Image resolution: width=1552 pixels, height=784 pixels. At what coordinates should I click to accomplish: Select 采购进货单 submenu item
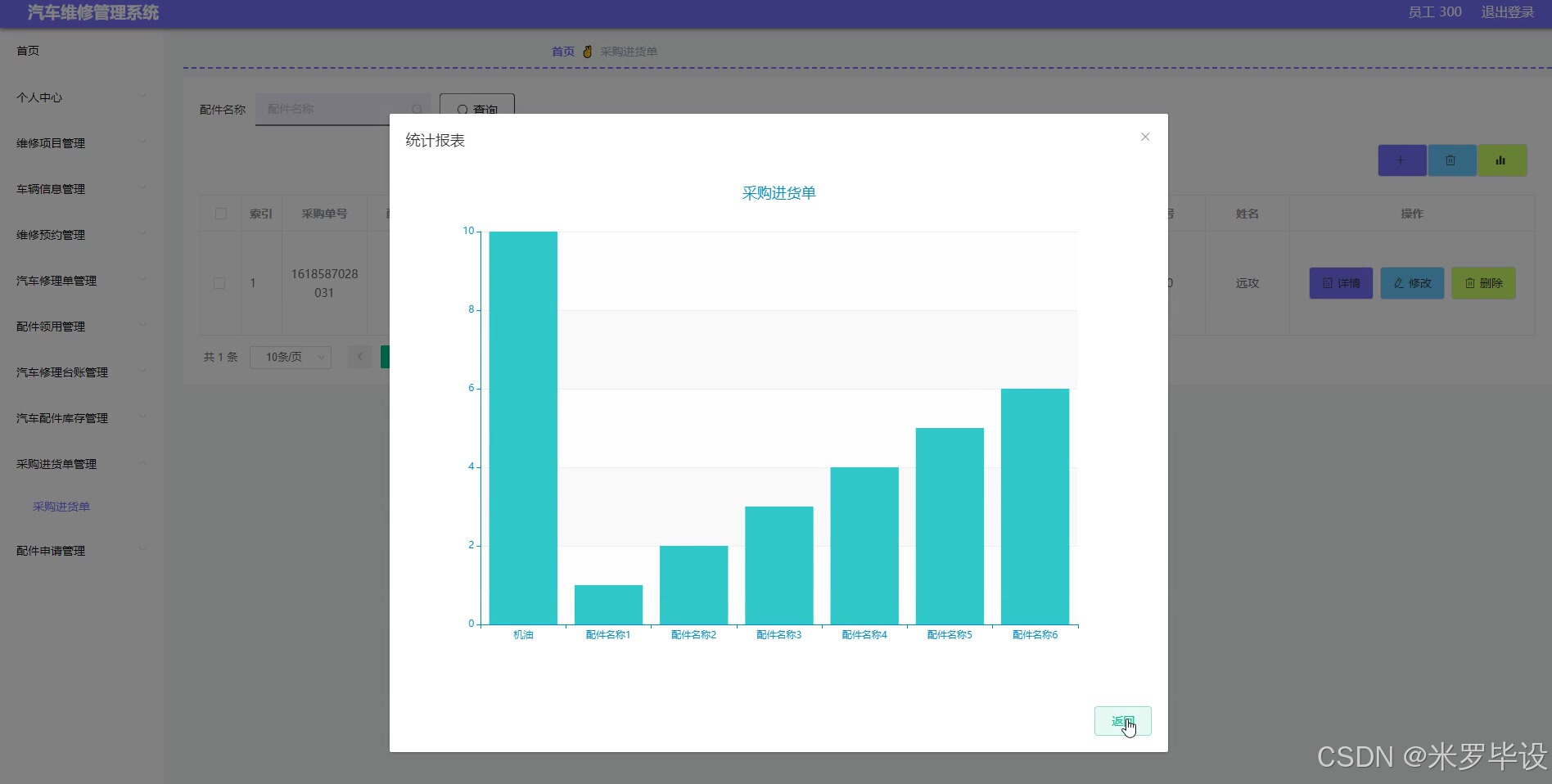click(x=61, y=507)
